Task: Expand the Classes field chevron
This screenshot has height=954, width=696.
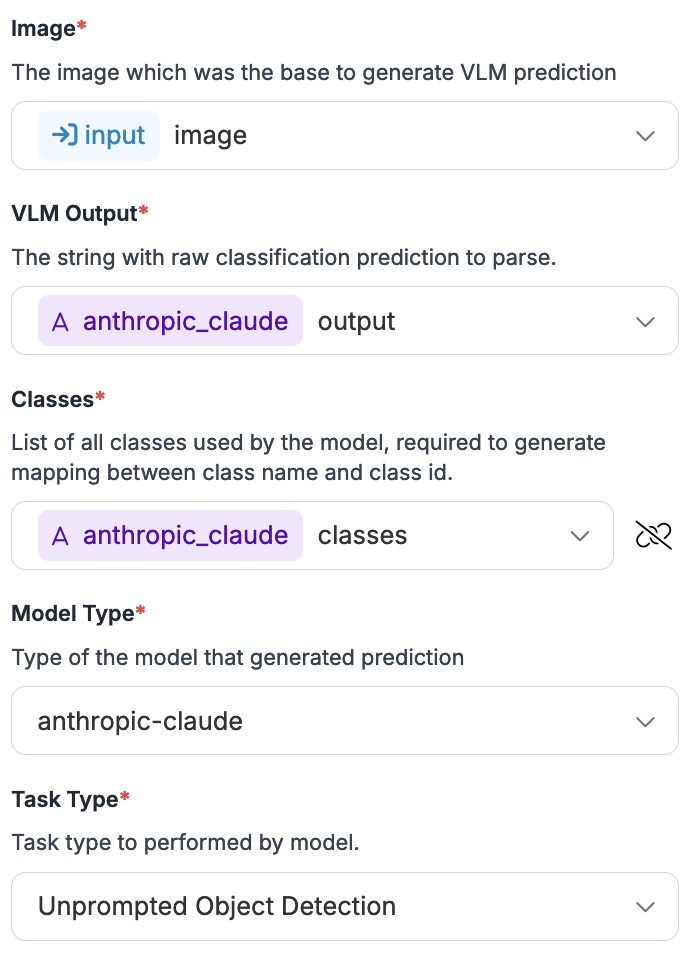Action: pos(580,536)
